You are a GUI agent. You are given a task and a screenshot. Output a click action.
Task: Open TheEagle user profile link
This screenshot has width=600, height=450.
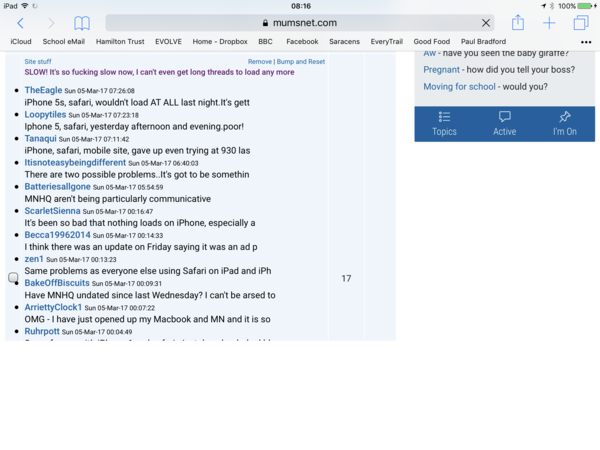(x=43, y=90)
